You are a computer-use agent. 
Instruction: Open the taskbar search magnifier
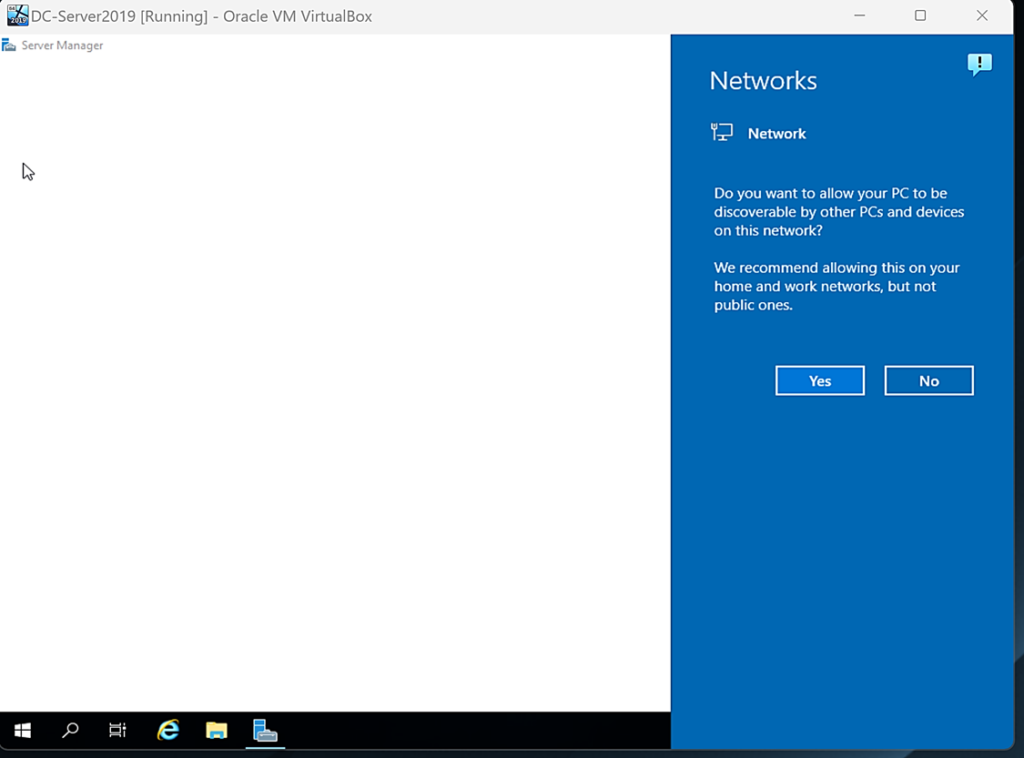[x=70, y=730]
